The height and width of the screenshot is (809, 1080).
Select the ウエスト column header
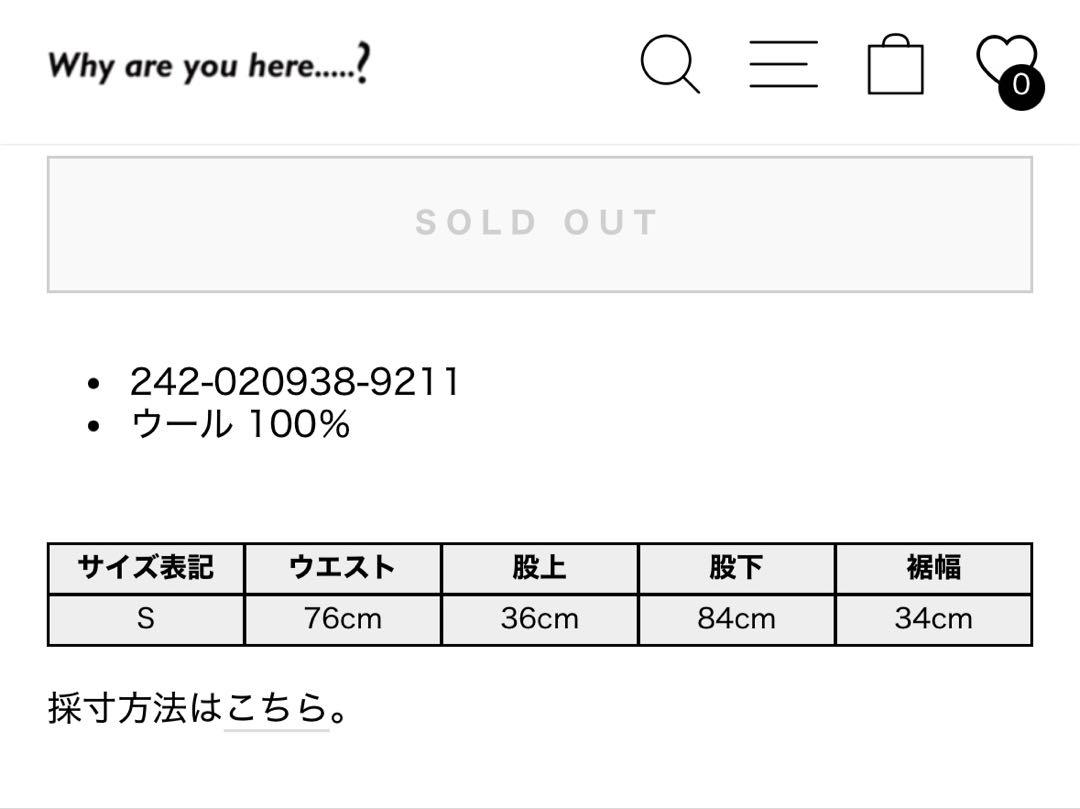pos(342,568)
